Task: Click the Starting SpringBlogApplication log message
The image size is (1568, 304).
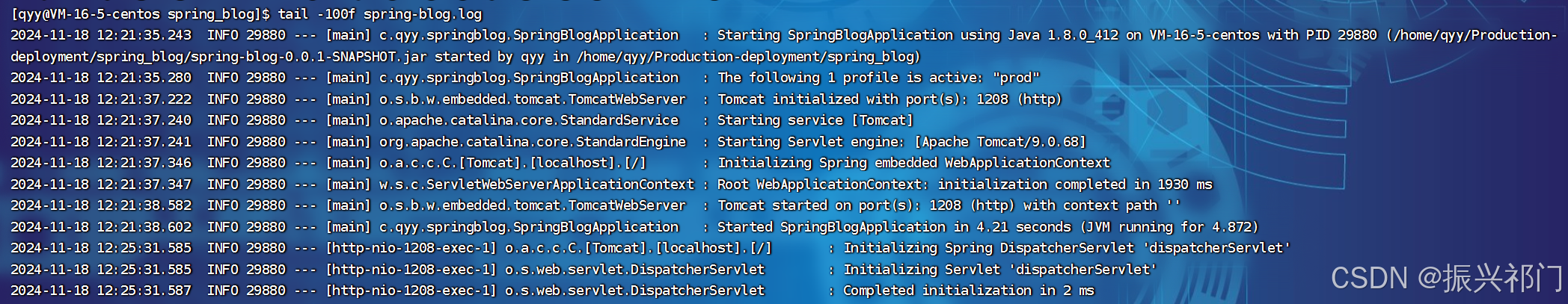Action: coord(835,35)
